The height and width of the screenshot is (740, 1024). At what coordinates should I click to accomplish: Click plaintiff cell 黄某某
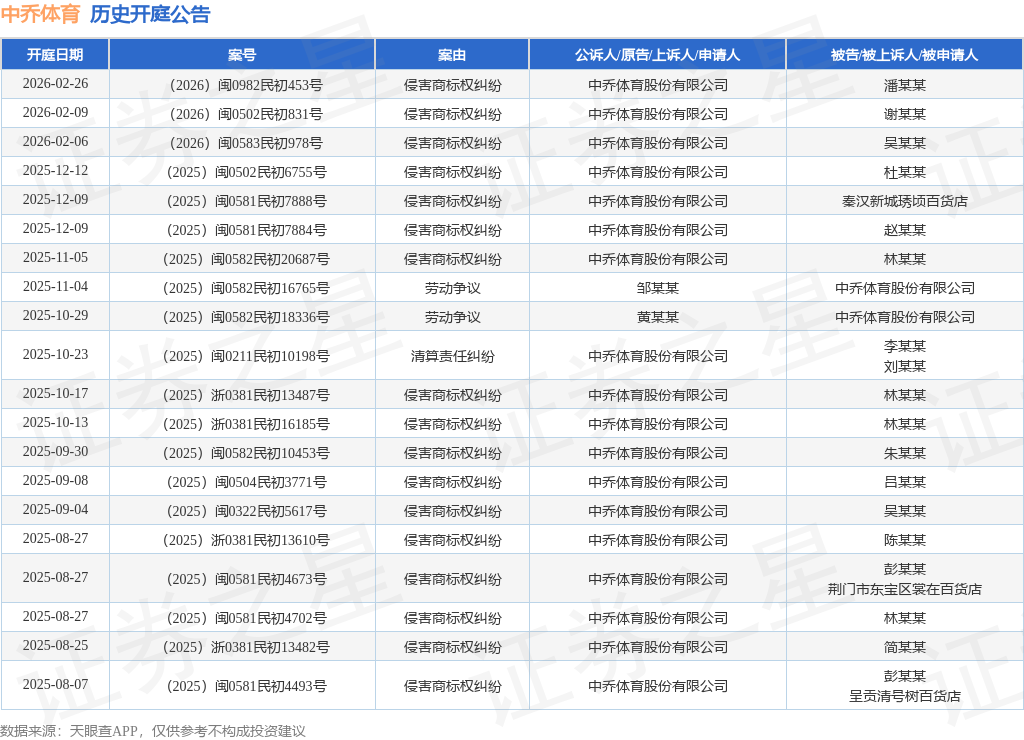657,317
